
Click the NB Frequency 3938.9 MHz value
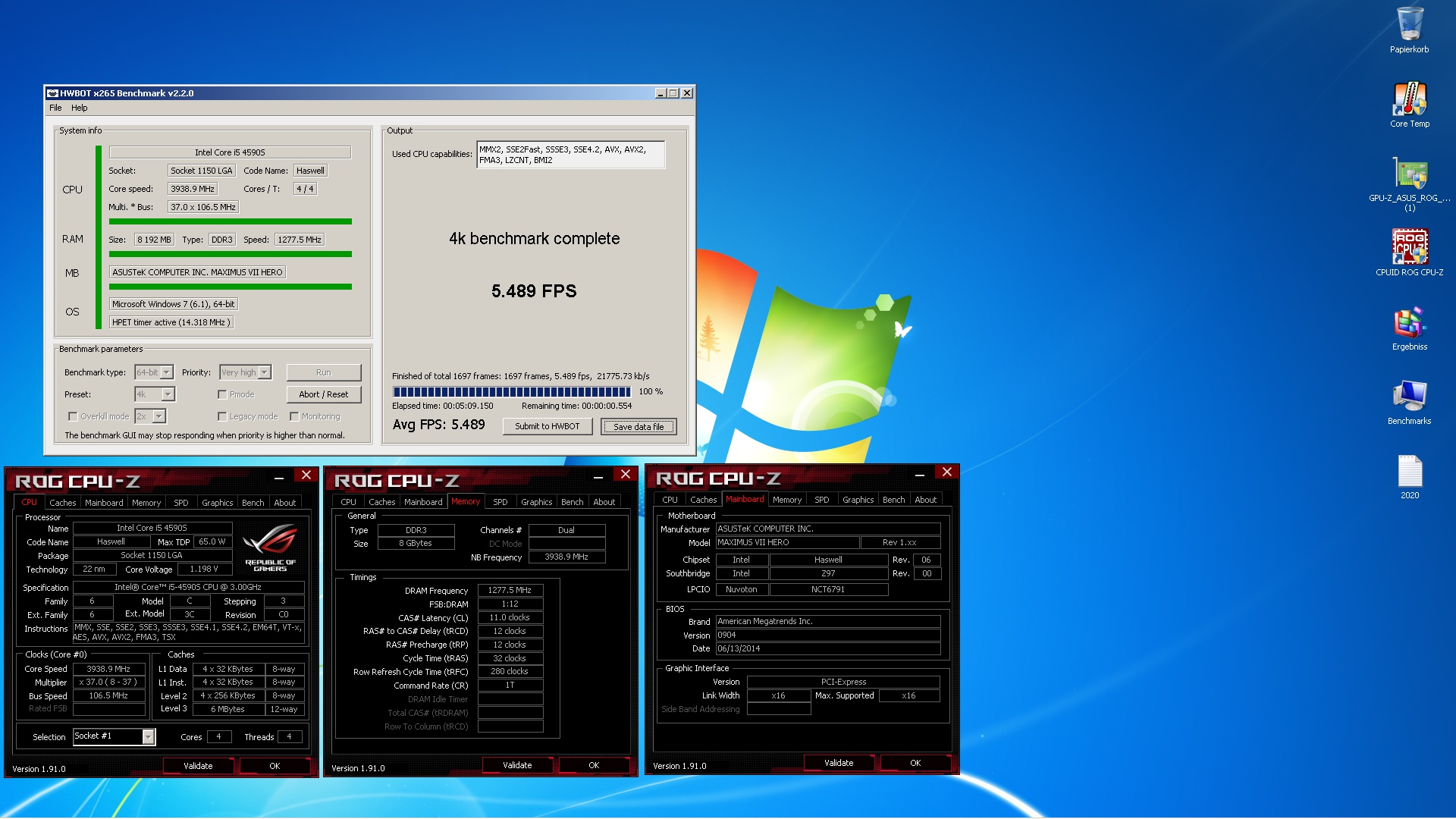pyautogui.click(x=566, y=557)
